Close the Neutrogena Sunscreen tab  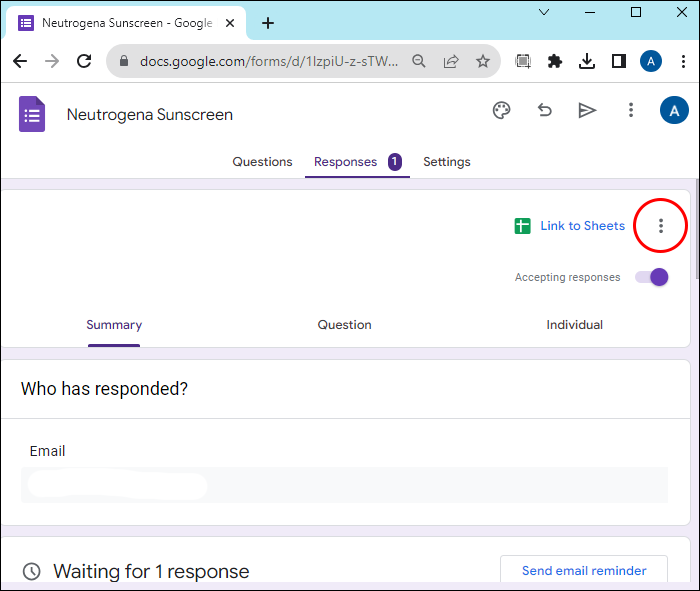click(x=230, y=23)
